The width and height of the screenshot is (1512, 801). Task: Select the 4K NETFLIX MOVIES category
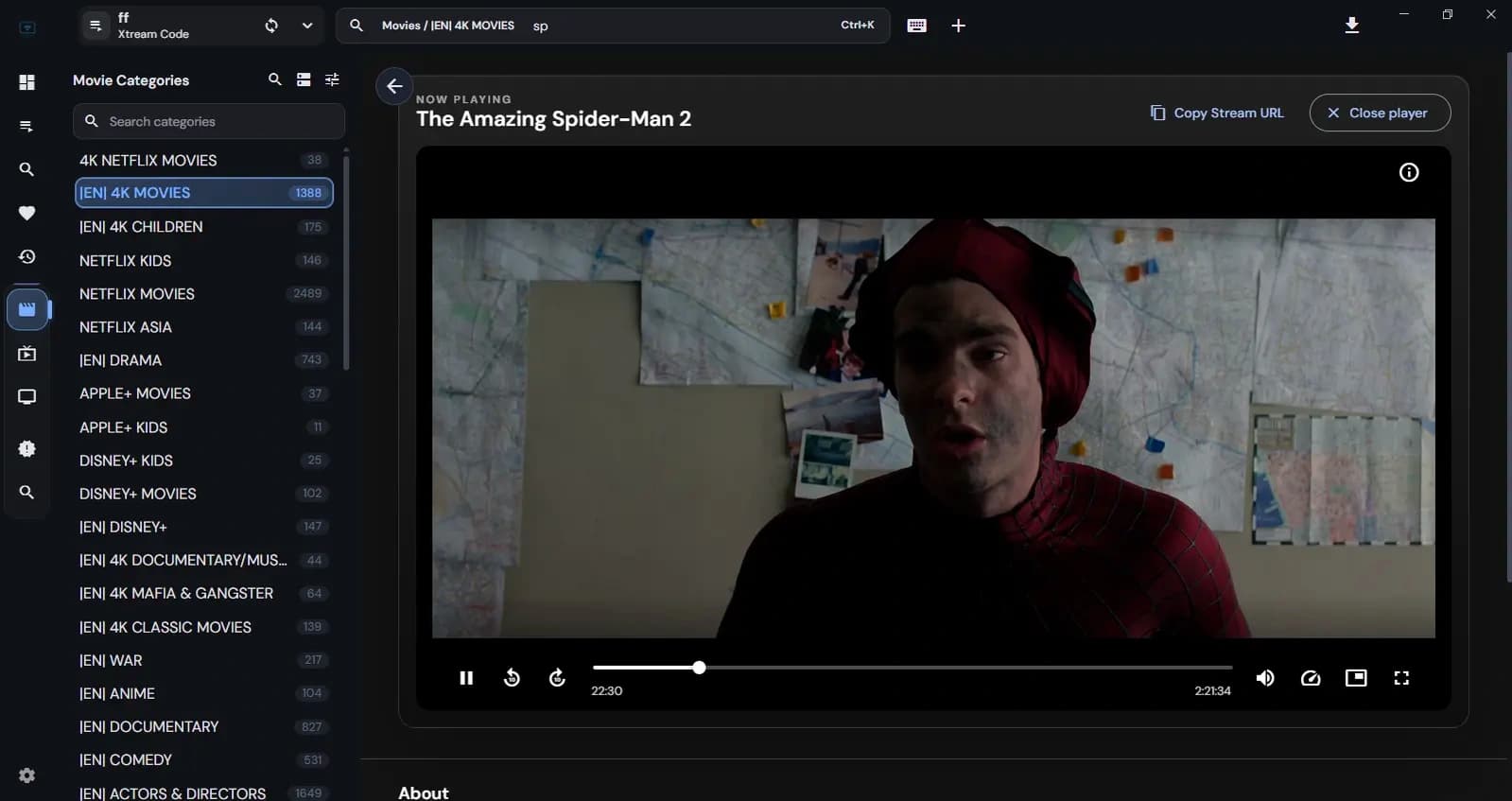tap(203, 161)
